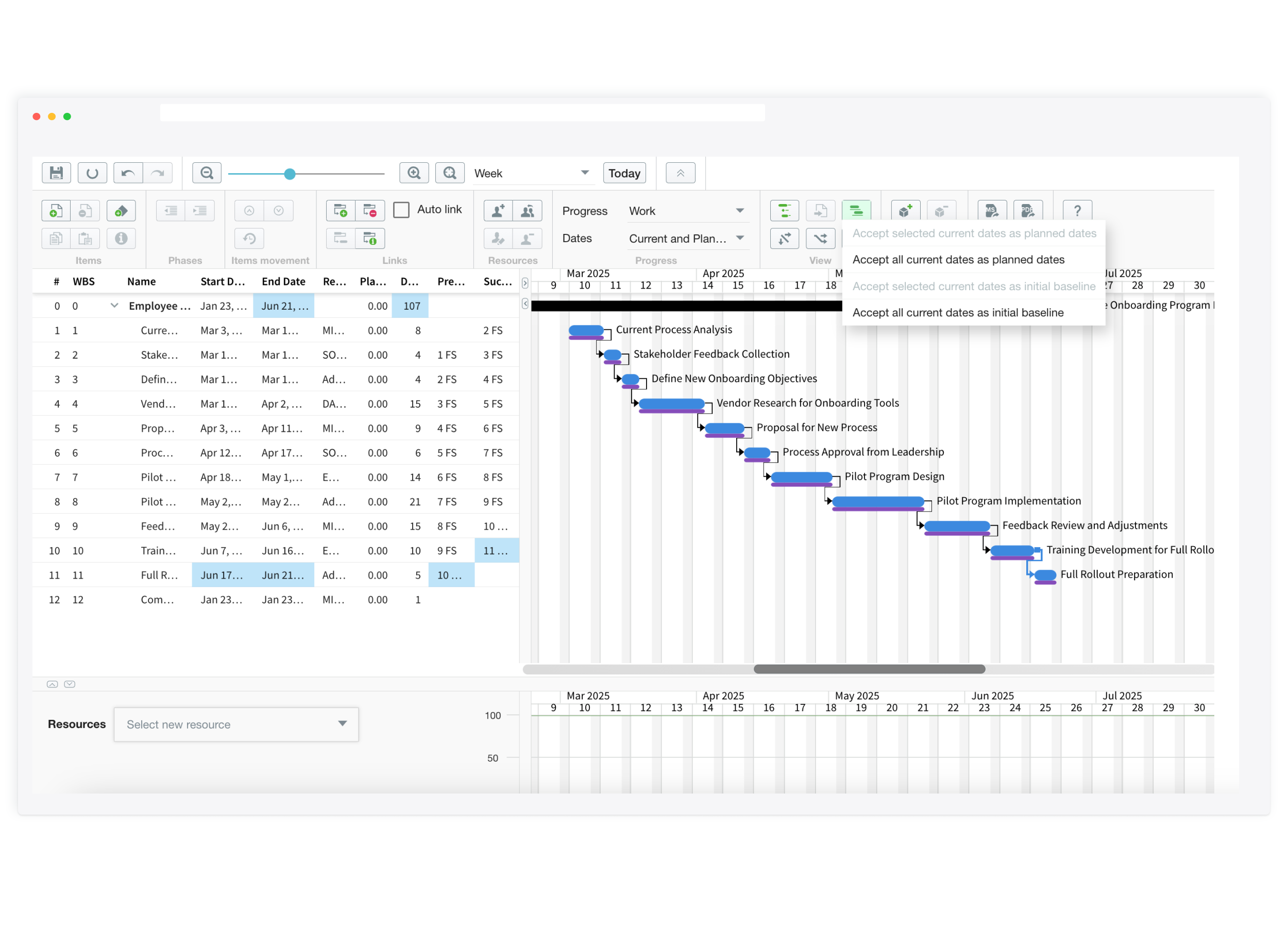Open the Week time scale dropdown
1288x945 pixels.
[x=532, y=173]
